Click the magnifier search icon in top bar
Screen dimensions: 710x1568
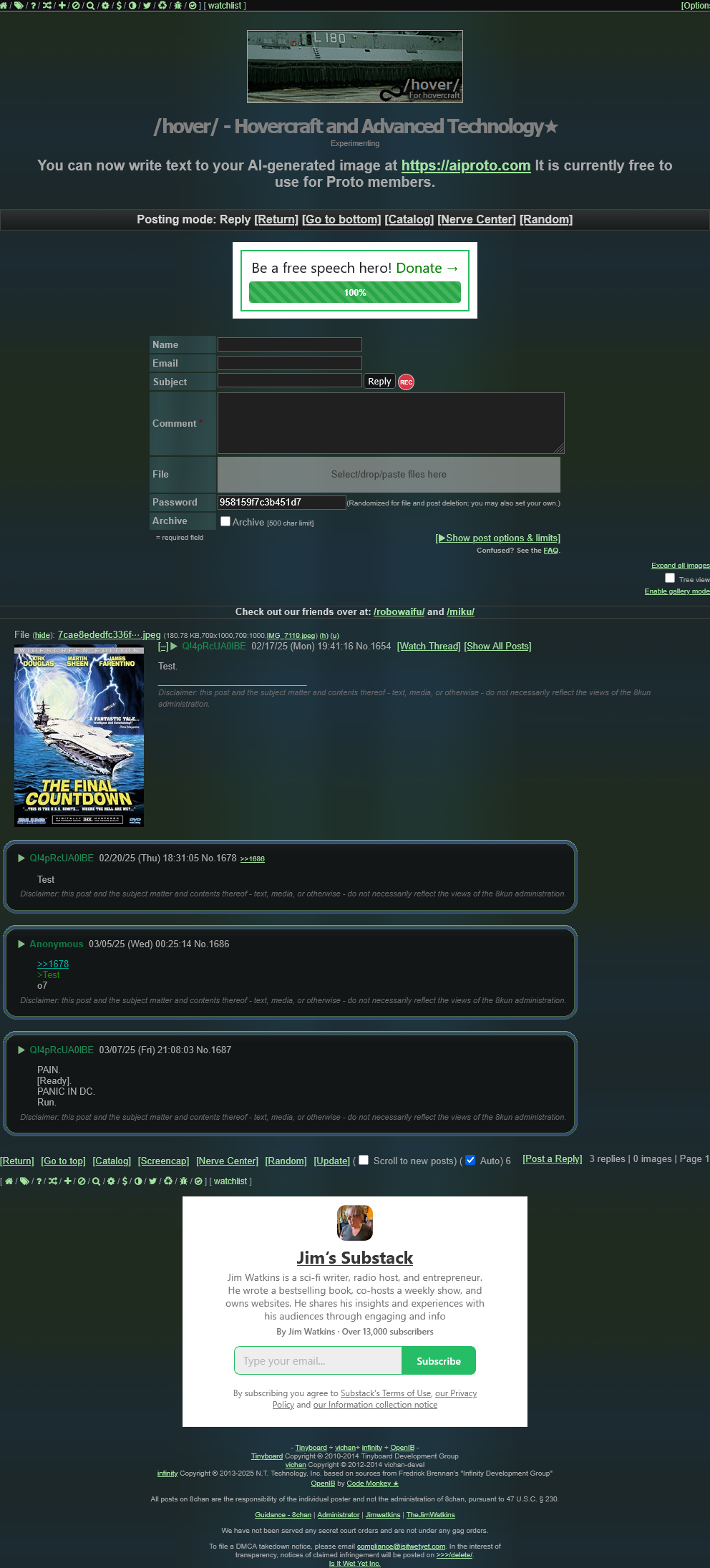point(90,5)
